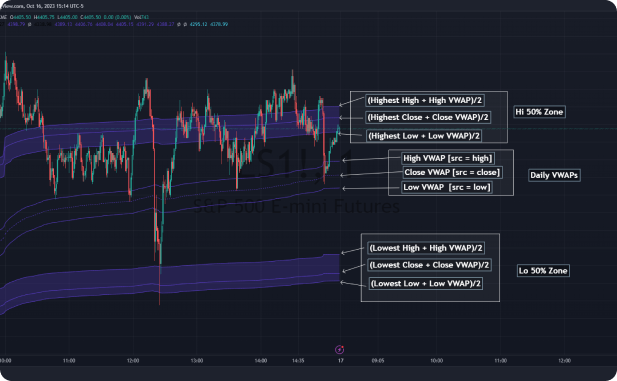
Task: Click the L4405.00 low value
Action: tap(67, 17)
